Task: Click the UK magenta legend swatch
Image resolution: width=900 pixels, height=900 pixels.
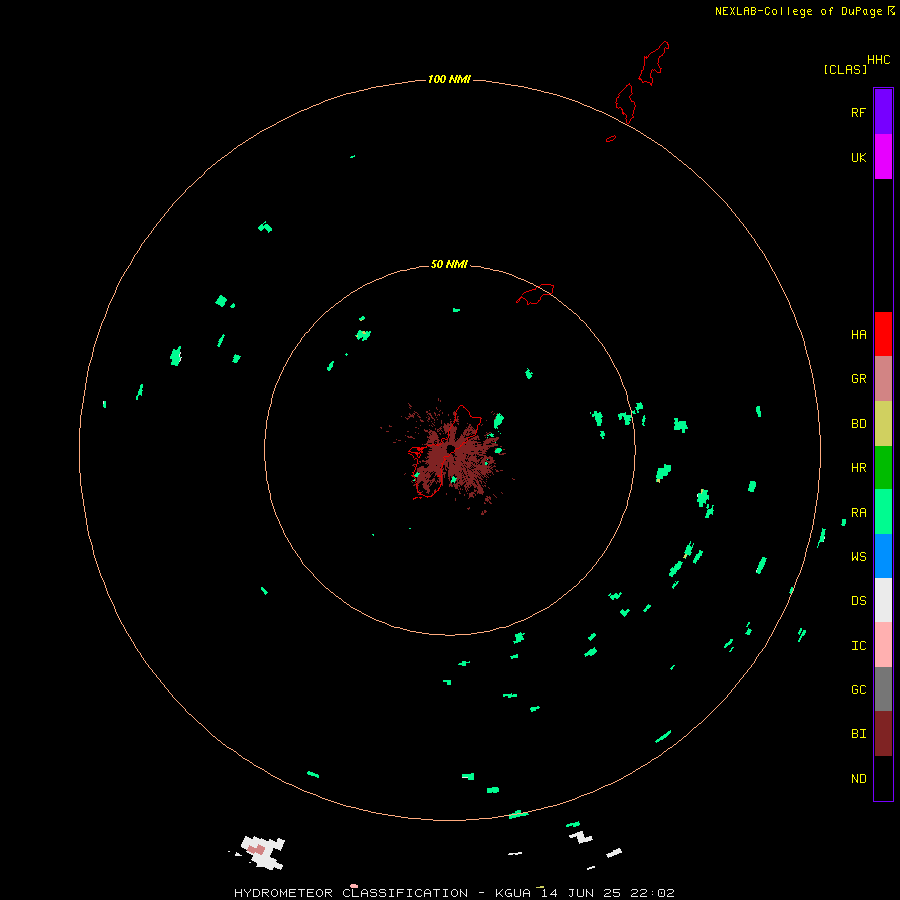Action: pyautogui.click(x=883, y=157)
